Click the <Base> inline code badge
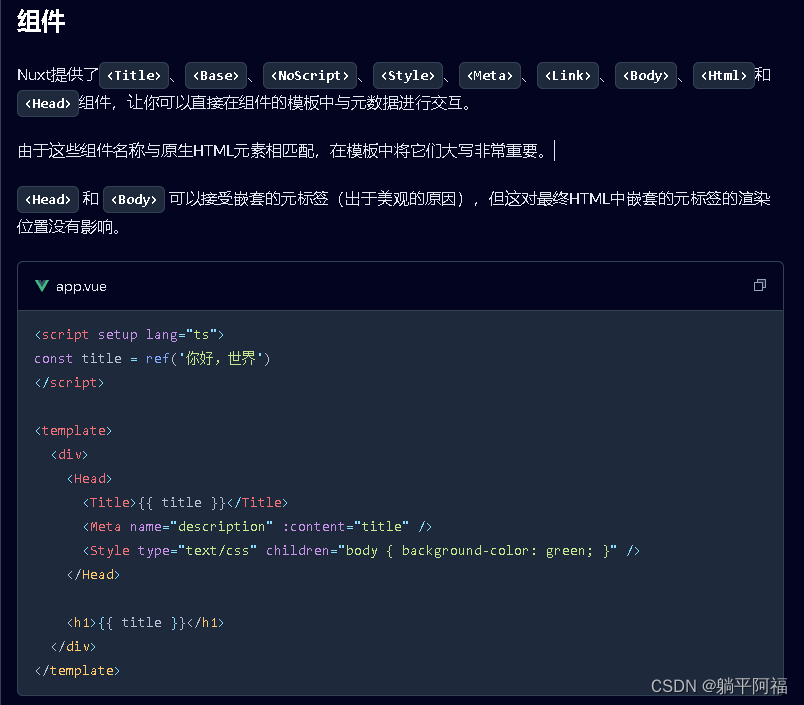 pyautogui.click(x=216, y=75)
